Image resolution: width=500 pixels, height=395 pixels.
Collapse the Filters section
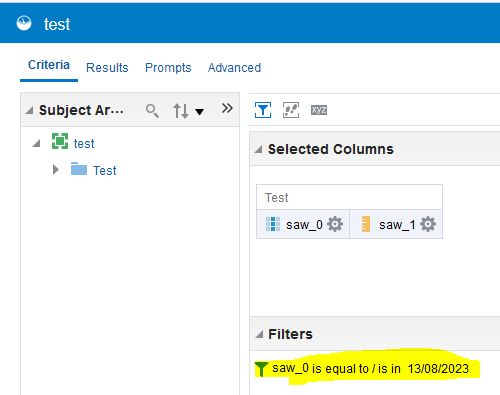point(259,334)
